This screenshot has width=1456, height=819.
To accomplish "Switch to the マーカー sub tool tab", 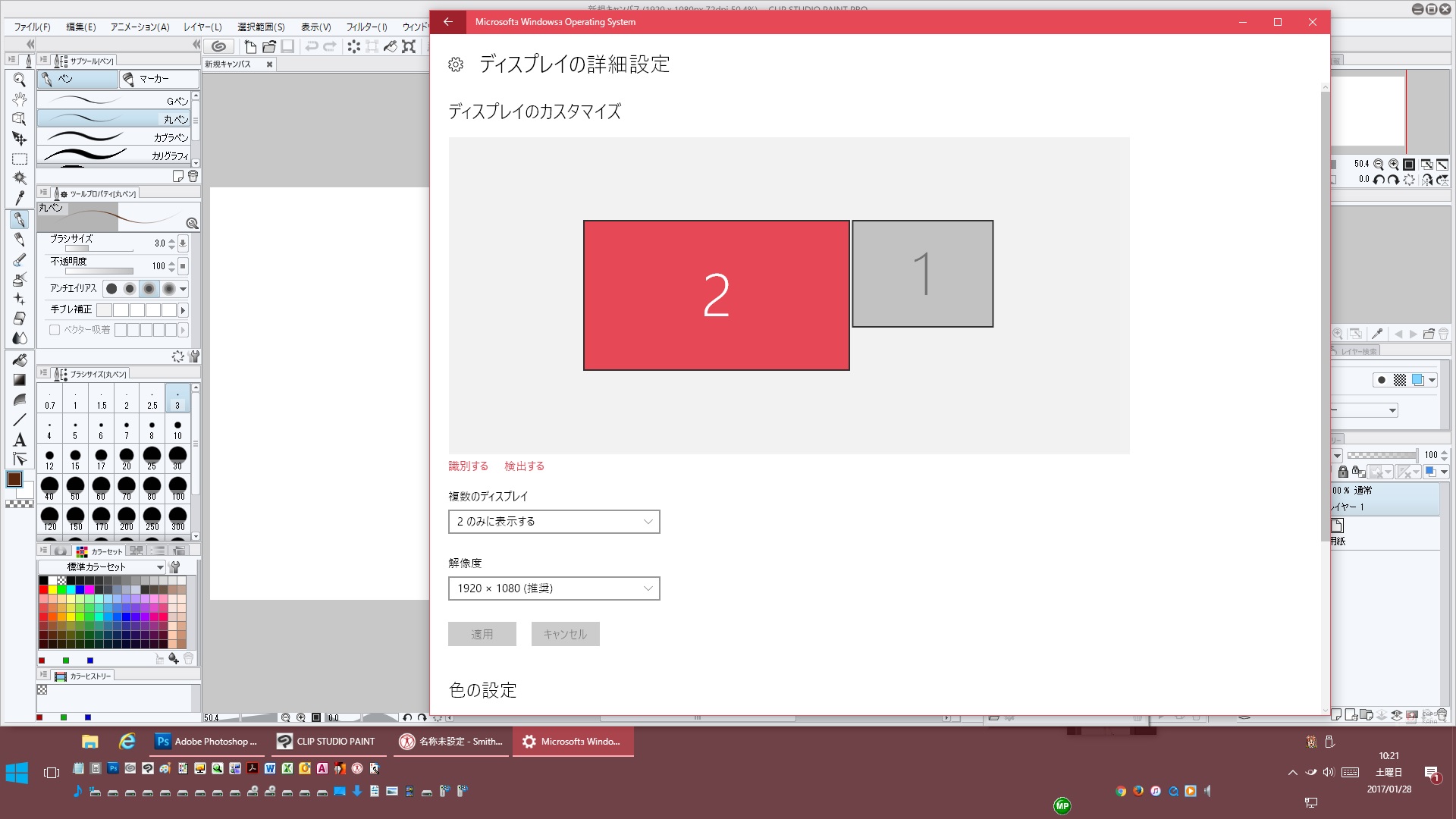I will coord(159,79).
